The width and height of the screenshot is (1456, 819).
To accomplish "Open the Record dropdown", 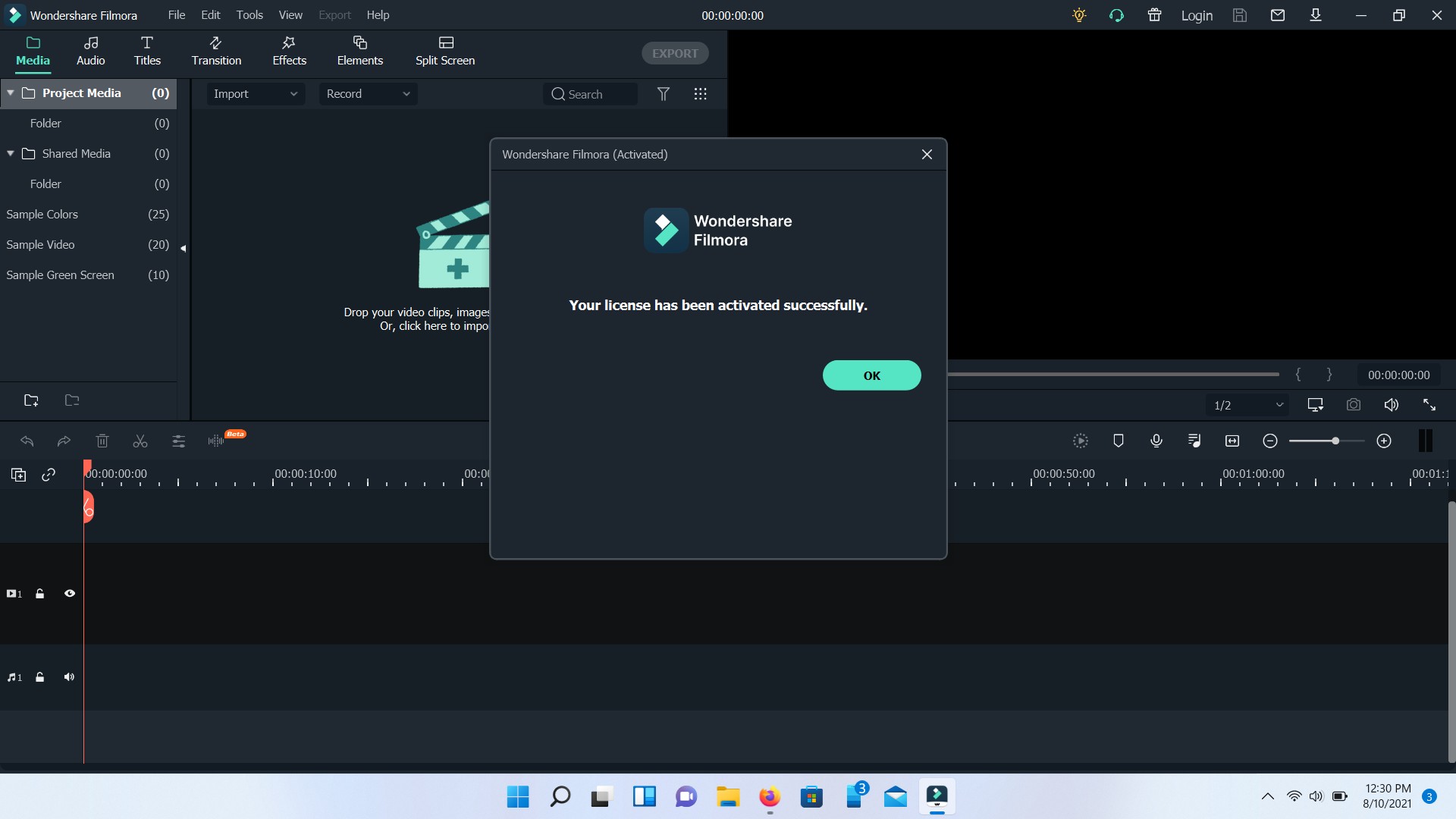I will (x=369, y=93).
